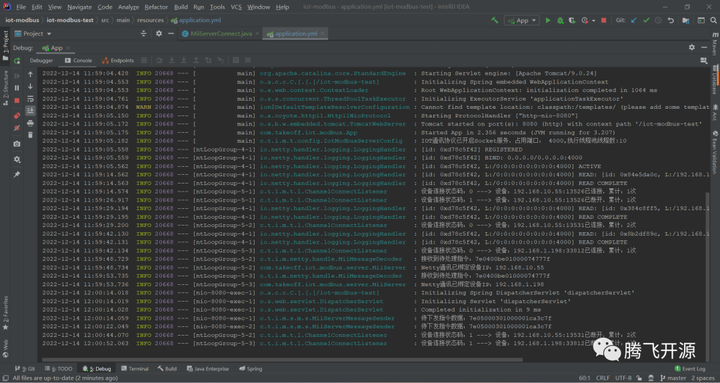Open debug settings gear in left sidebar
The width and height of the screenshot is (720, 383).
click(x=17, y=159)
